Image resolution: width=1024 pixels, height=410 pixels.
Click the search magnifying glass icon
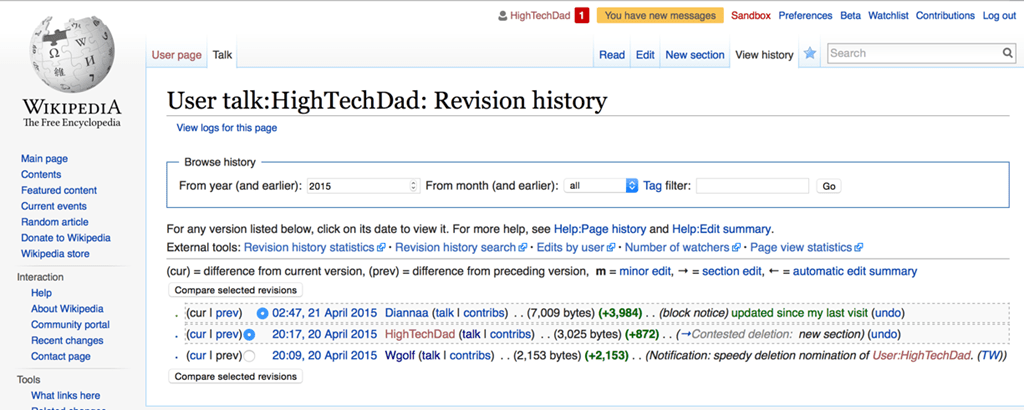[1008, 54]
